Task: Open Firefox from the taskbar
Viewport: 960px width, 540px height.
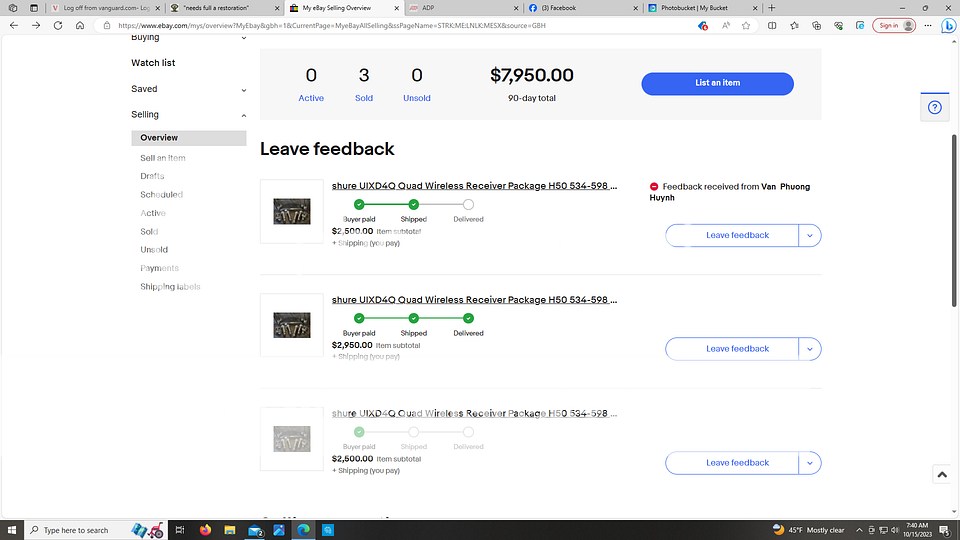Action: tap(206, 529)
